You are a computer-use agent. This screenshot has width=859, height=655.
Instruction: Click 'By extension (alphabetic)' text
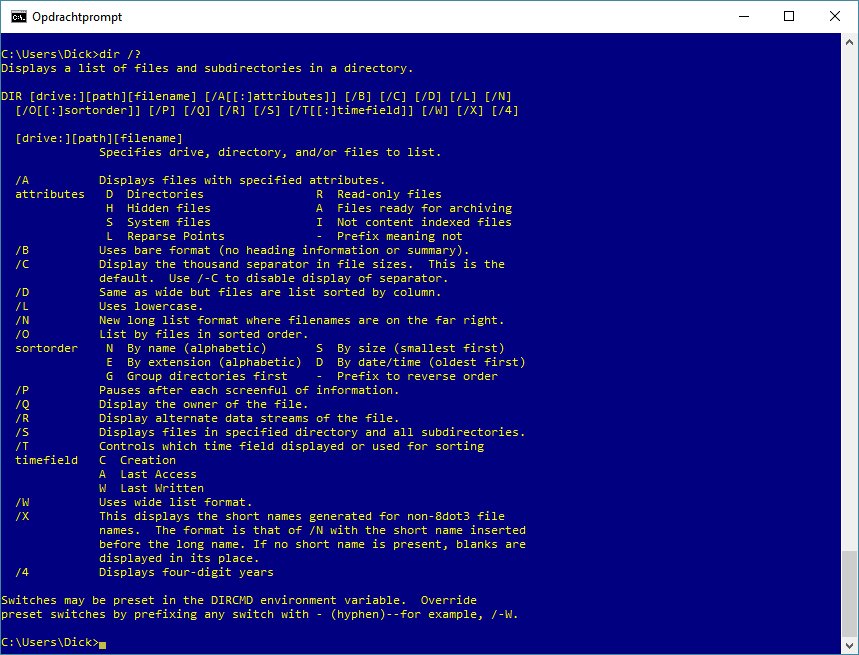(214, 363)
